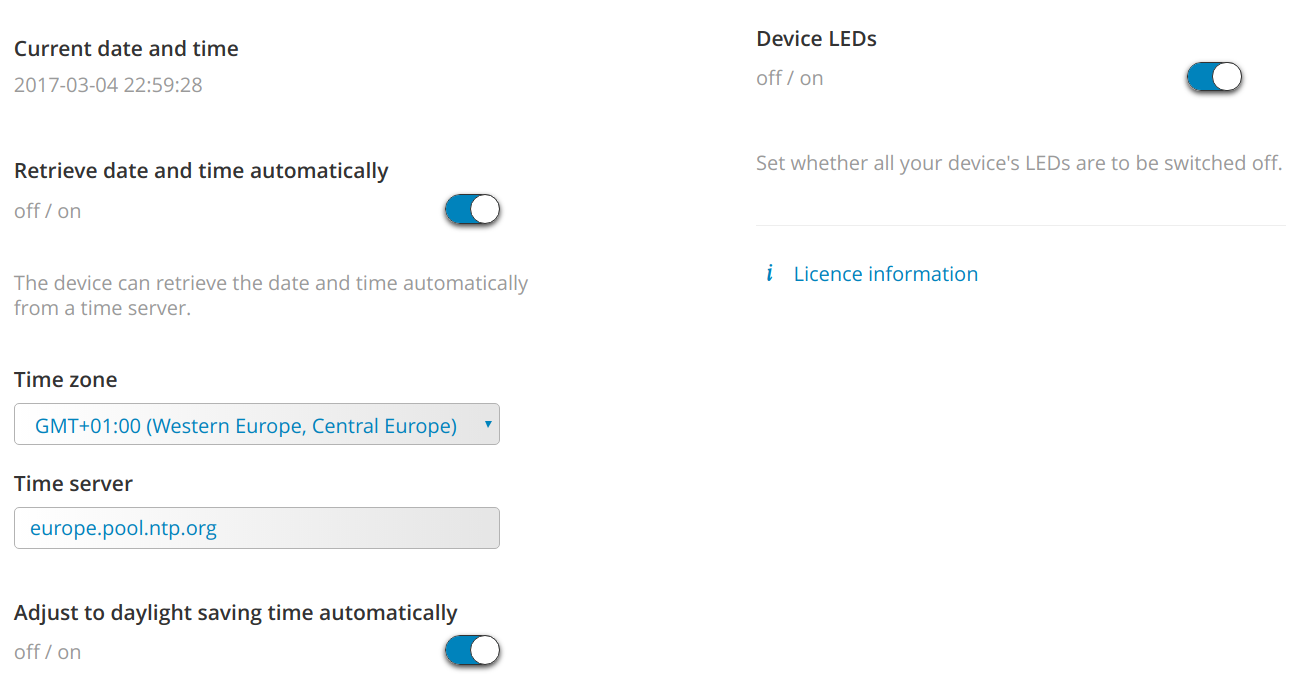Click the info icon beside Licence information
Screen dimensions: 1289x680
(x=769, y=274)
